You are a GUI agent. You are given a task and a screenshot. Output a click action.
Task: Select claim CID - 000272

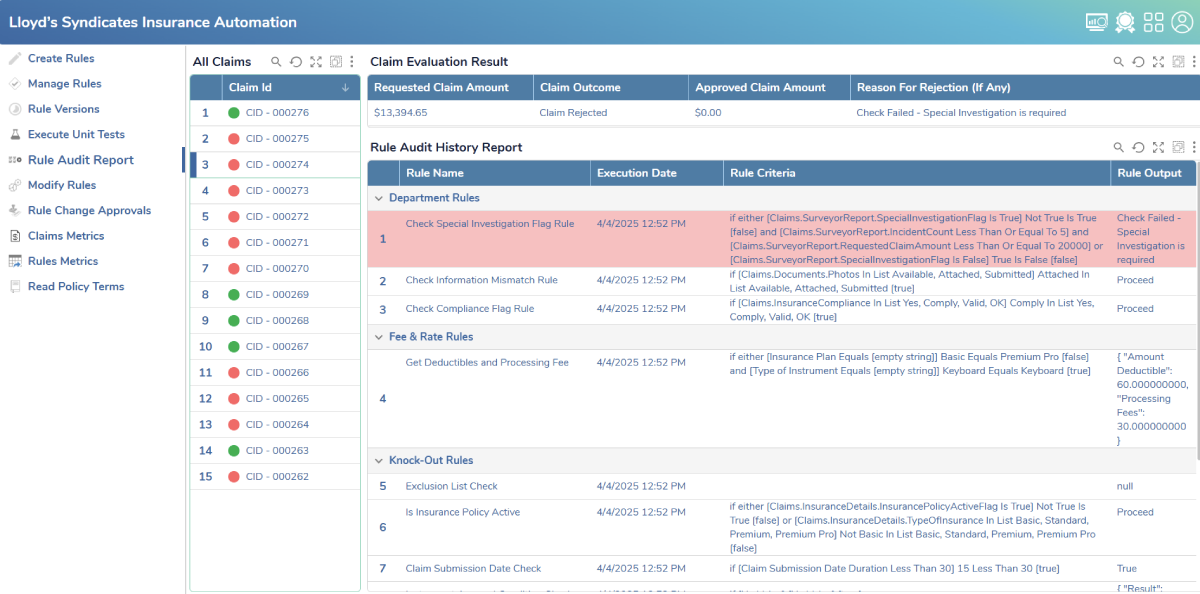[x=275, y=217]
